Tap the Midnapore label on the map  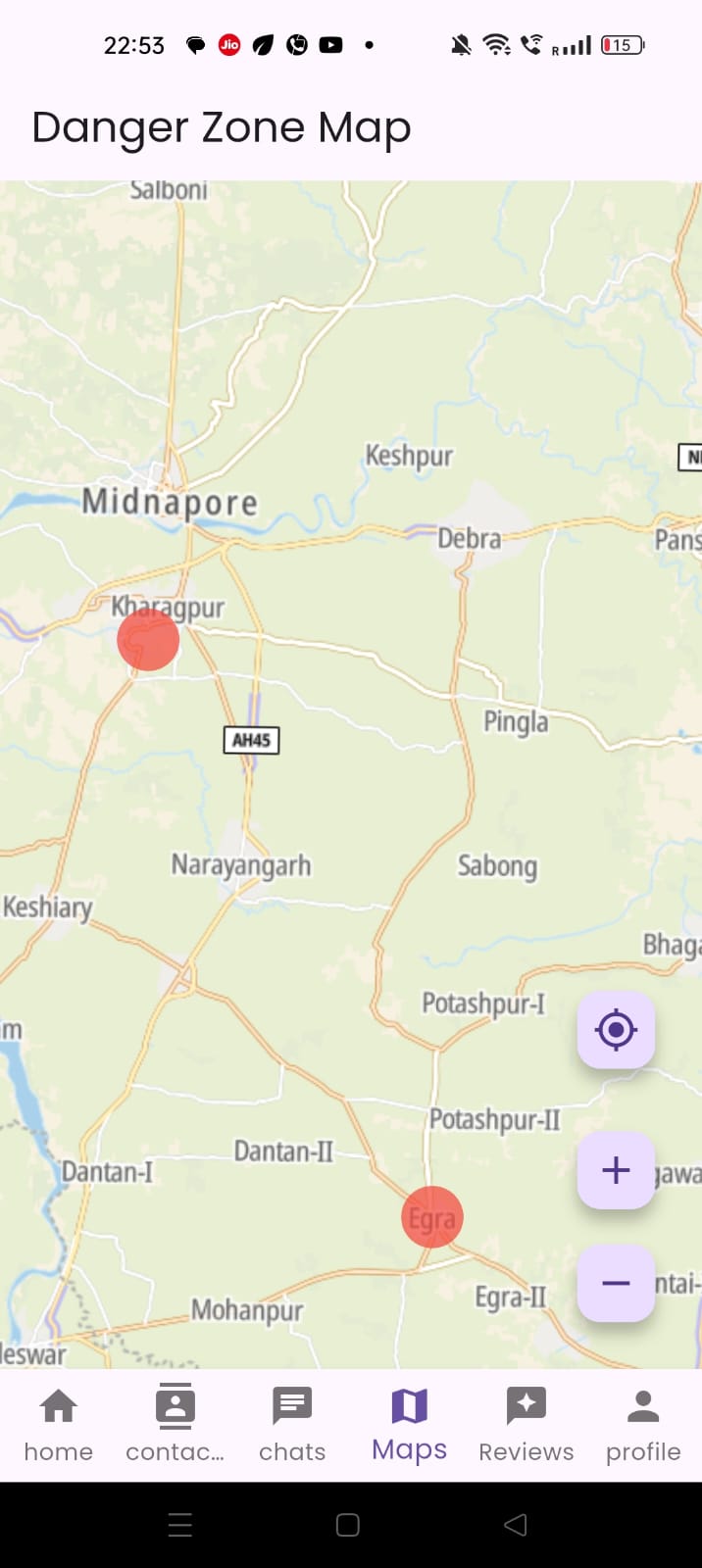(170, 502)
